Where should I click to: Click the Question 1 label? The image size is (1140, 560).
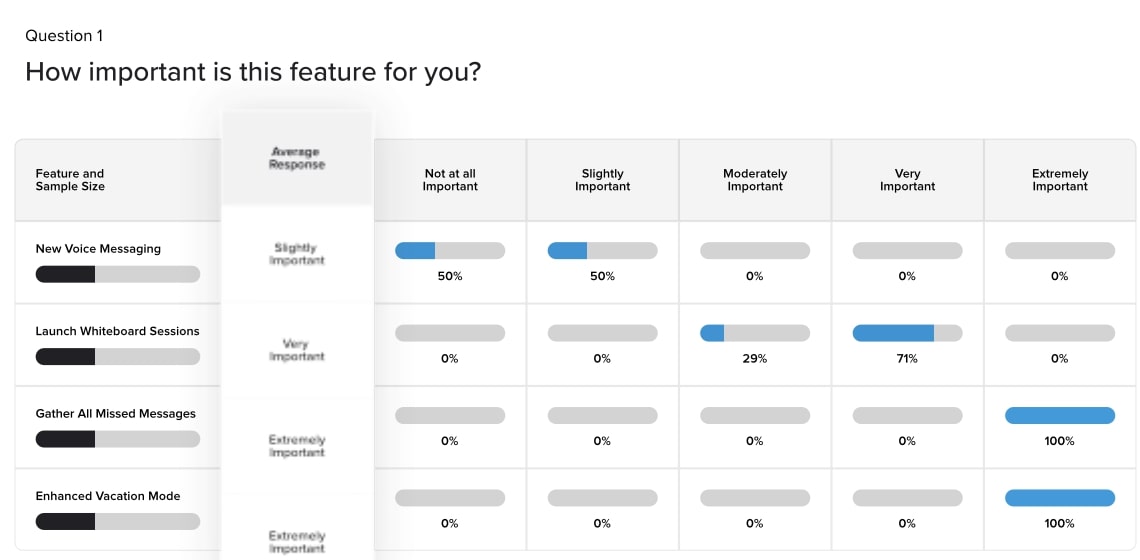(64, 36)
